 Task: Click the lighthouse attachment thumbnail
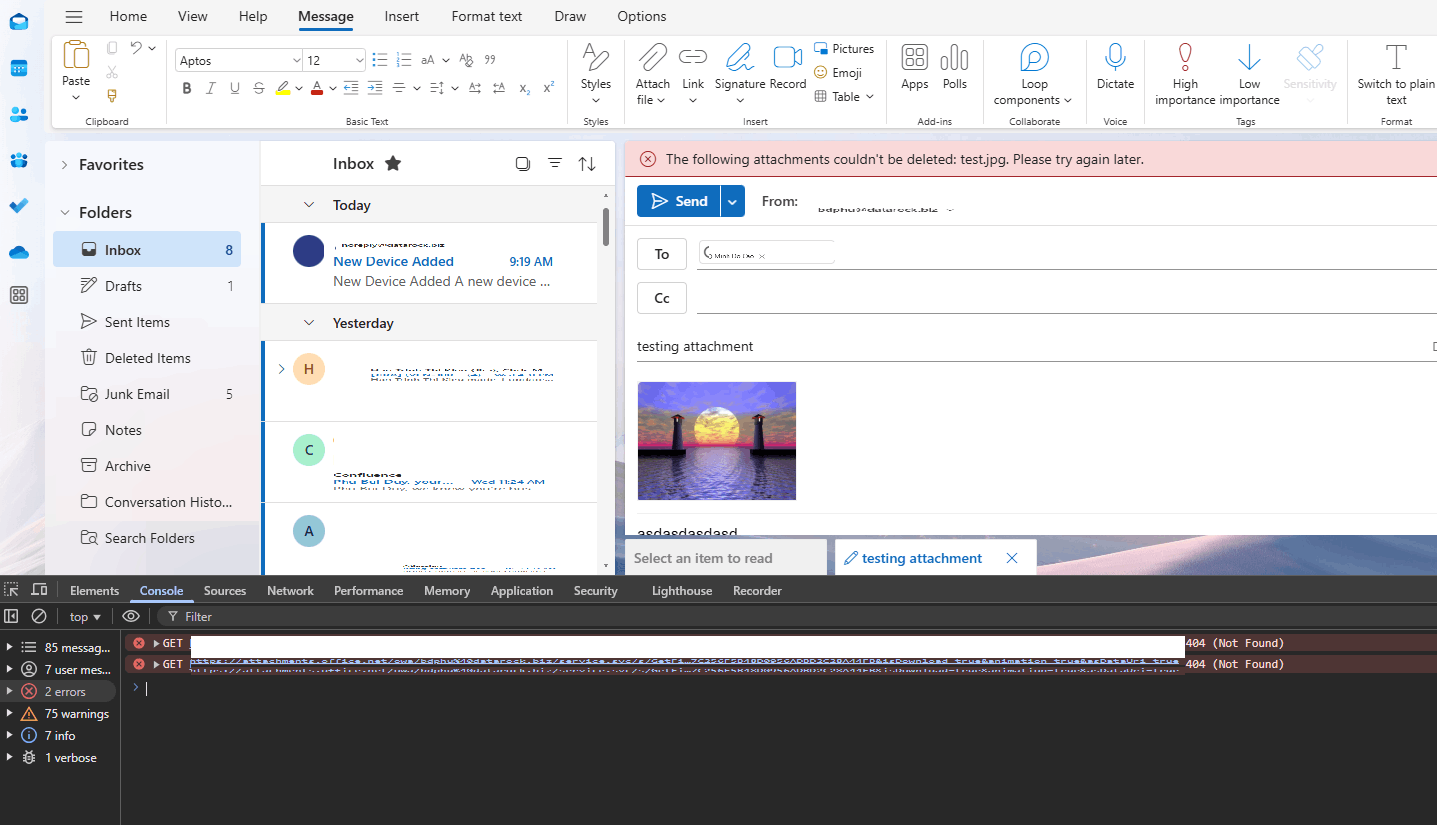click(716, 440)
